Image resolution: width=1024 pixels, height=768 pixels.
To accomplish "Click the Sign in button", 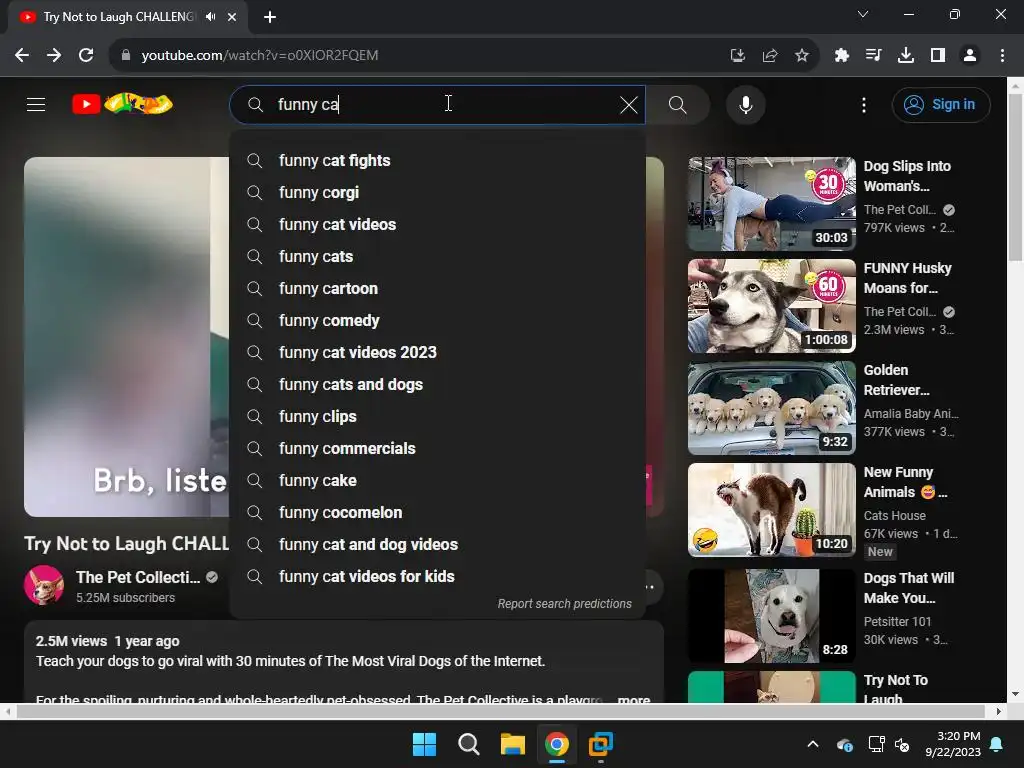I will [941, 104].
